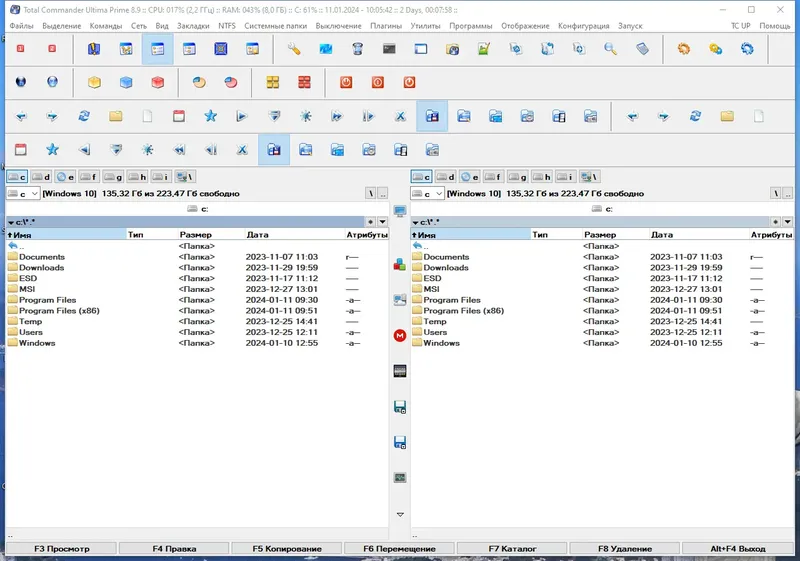The image size is (800, 561).
Task: Open left panel directory history arrow
Action: [382, 222]
